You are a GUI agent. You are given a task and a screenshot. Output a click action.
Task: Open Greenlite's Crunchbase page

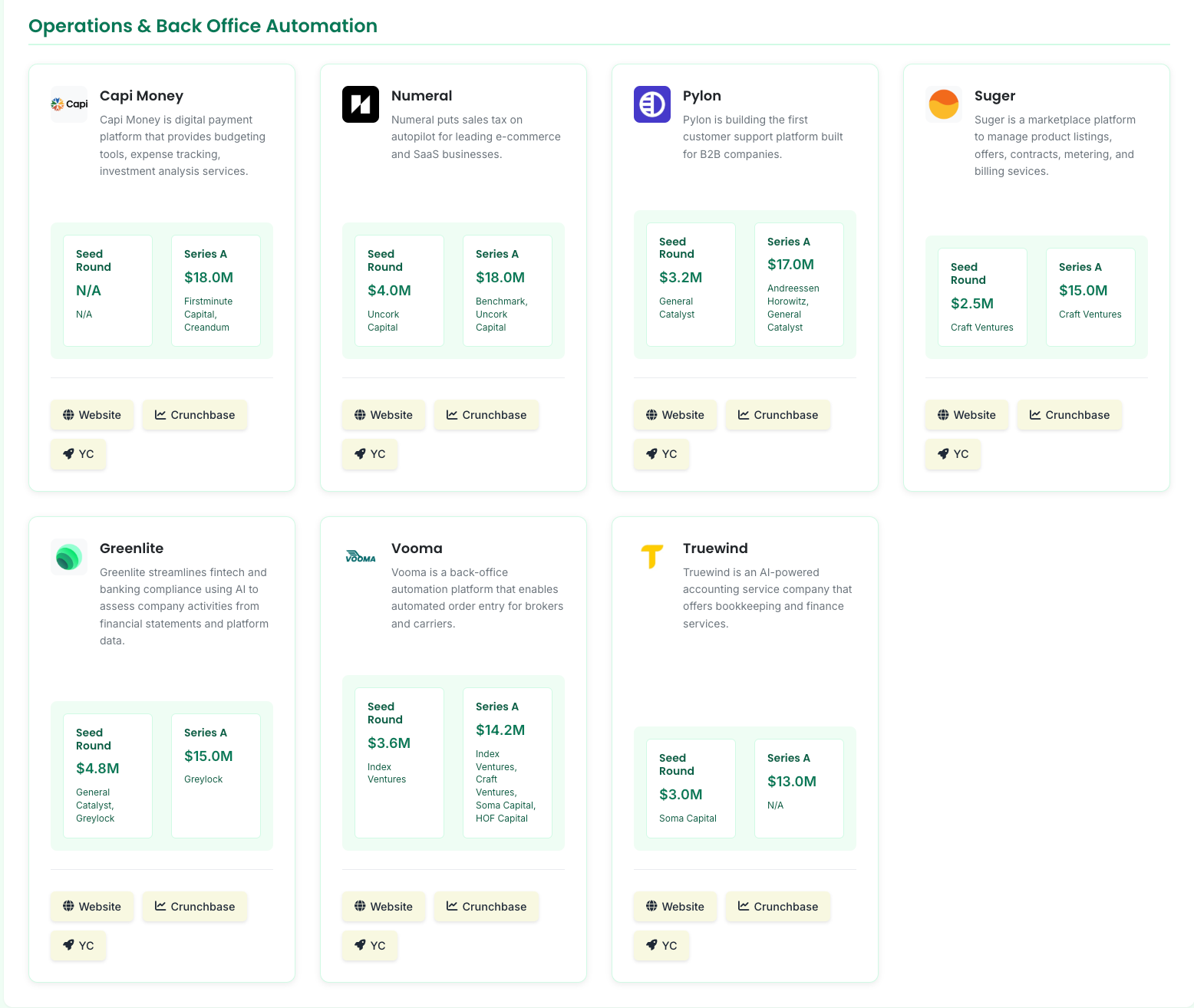tap(195, 907)
